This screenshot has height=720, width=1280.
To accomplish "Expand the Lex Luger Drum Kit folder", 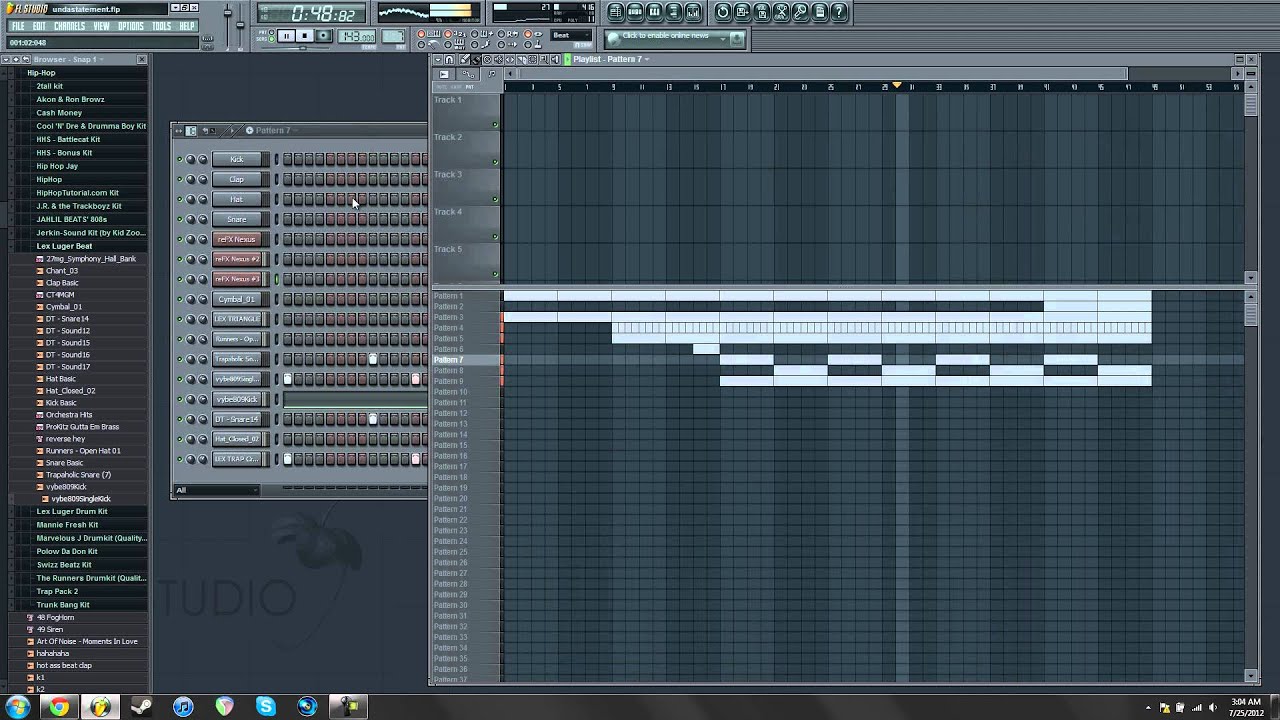I will pos(72,511).
